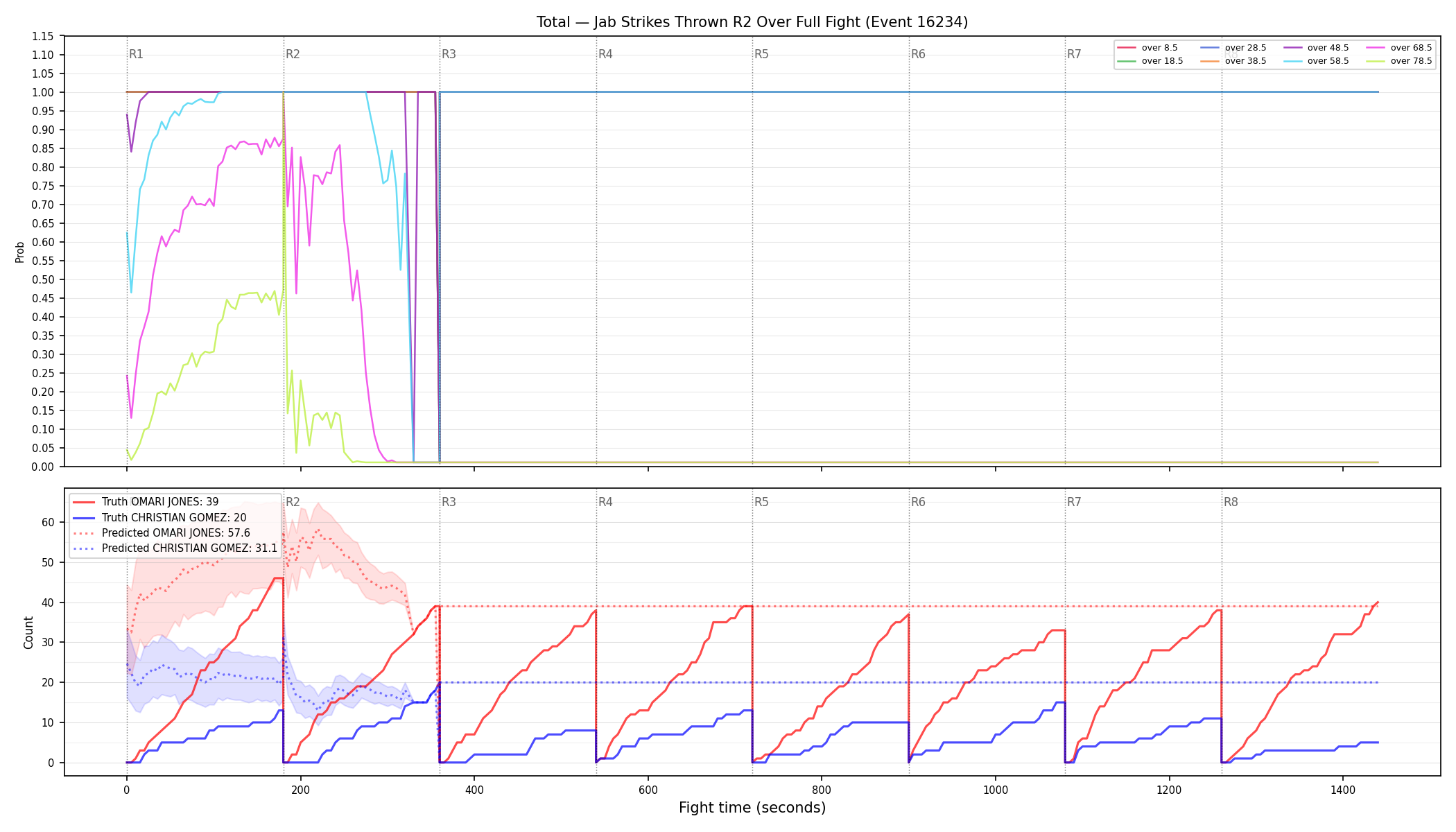Click the yellow-green line swatch for over 78.5
This screenshot has height=832, width=1456.
1376,61
